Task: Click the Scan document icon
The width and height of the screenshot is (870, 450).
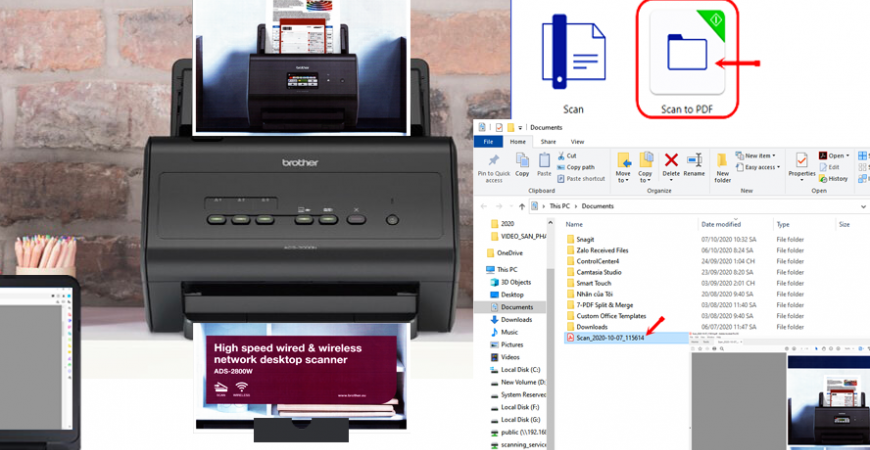Action: 573,51
